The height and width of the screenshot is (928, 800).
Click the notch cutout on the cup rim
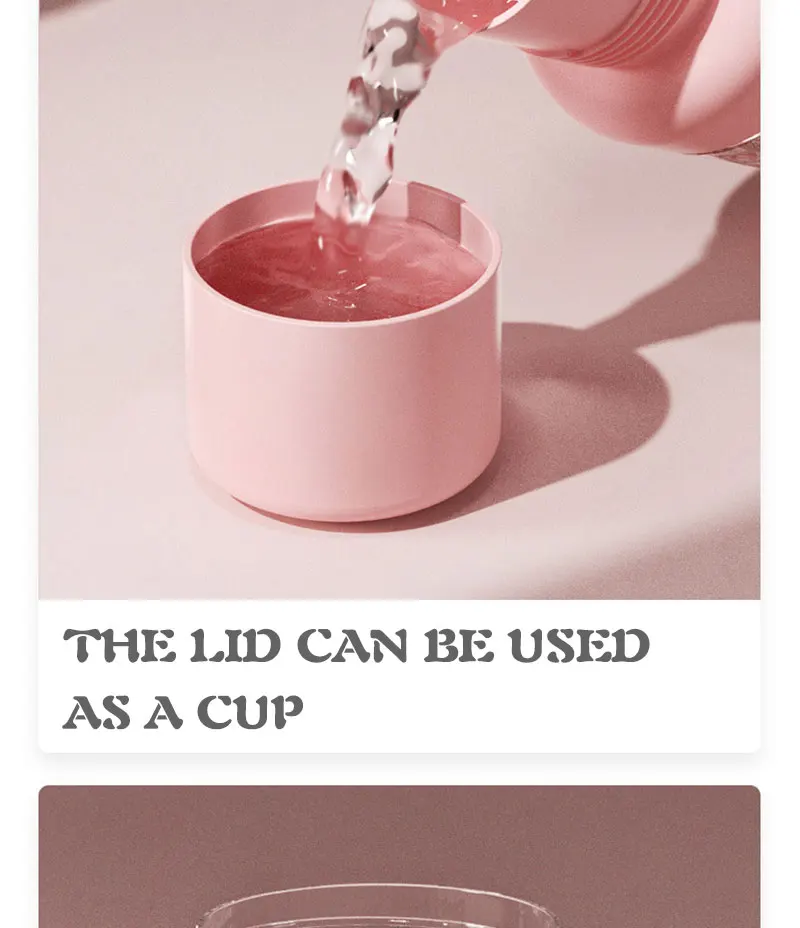click(434, 207)
